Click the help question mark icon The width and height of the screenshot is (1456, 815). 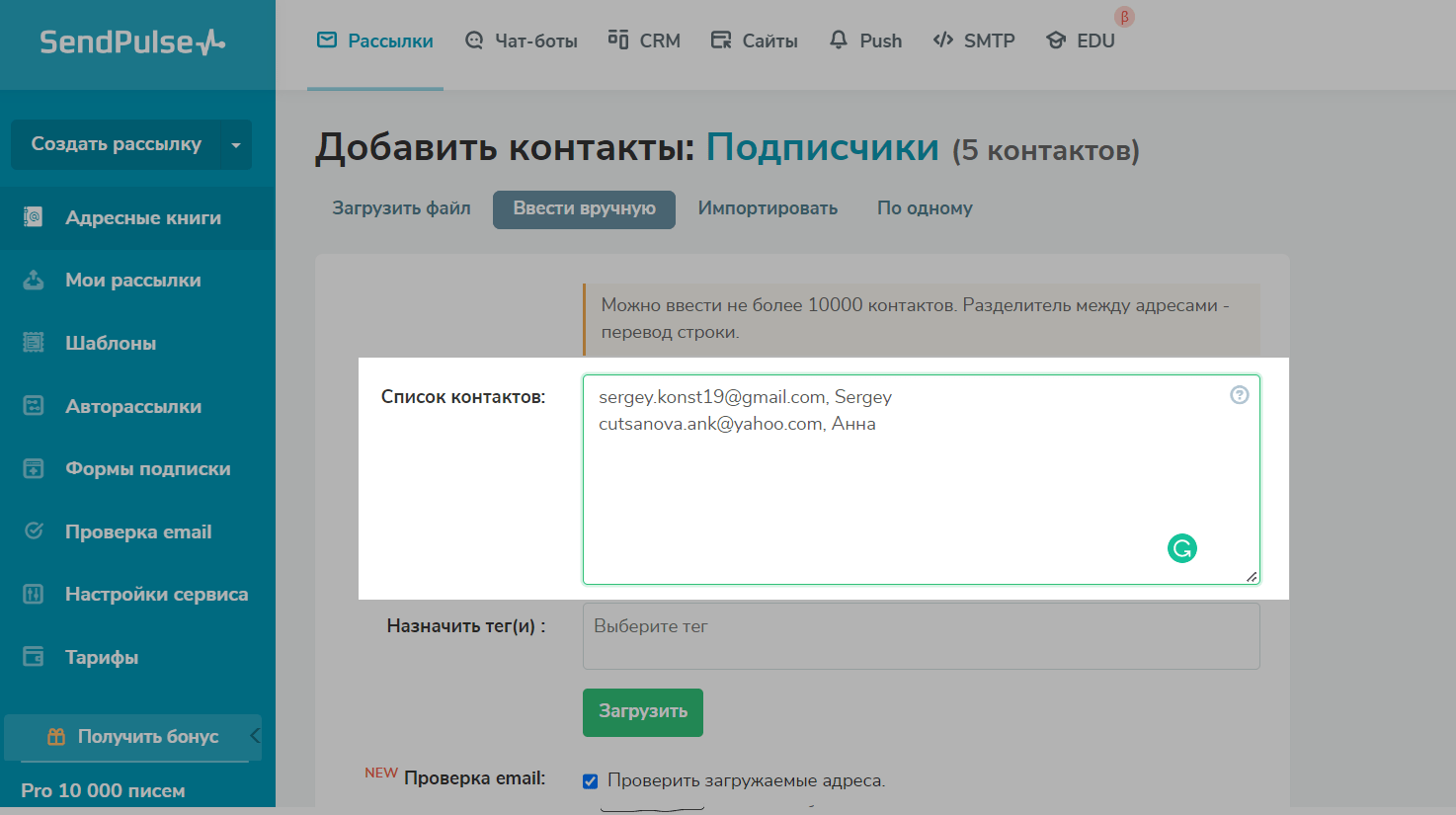[x=1239, y=395]
